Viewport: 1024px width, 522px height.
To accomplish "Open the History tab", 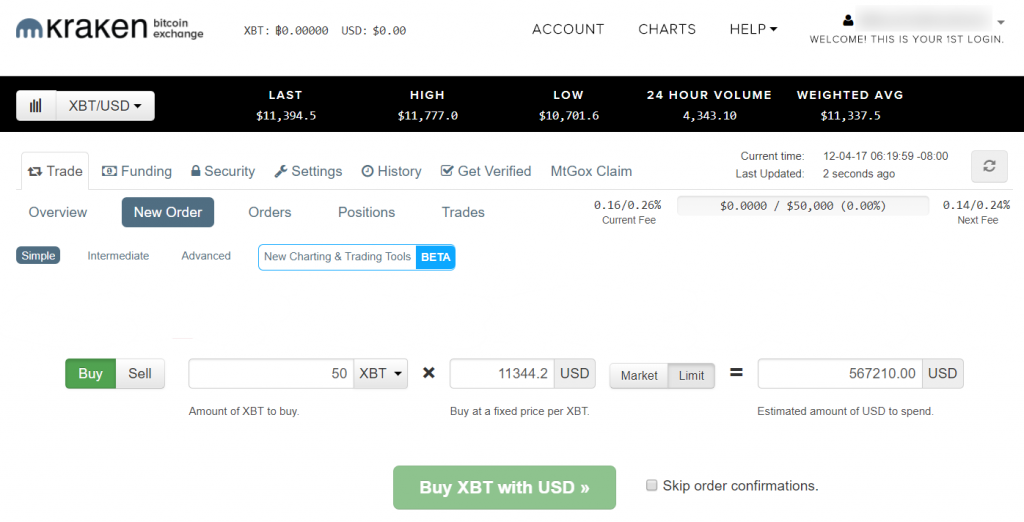I will coord(391,171).
